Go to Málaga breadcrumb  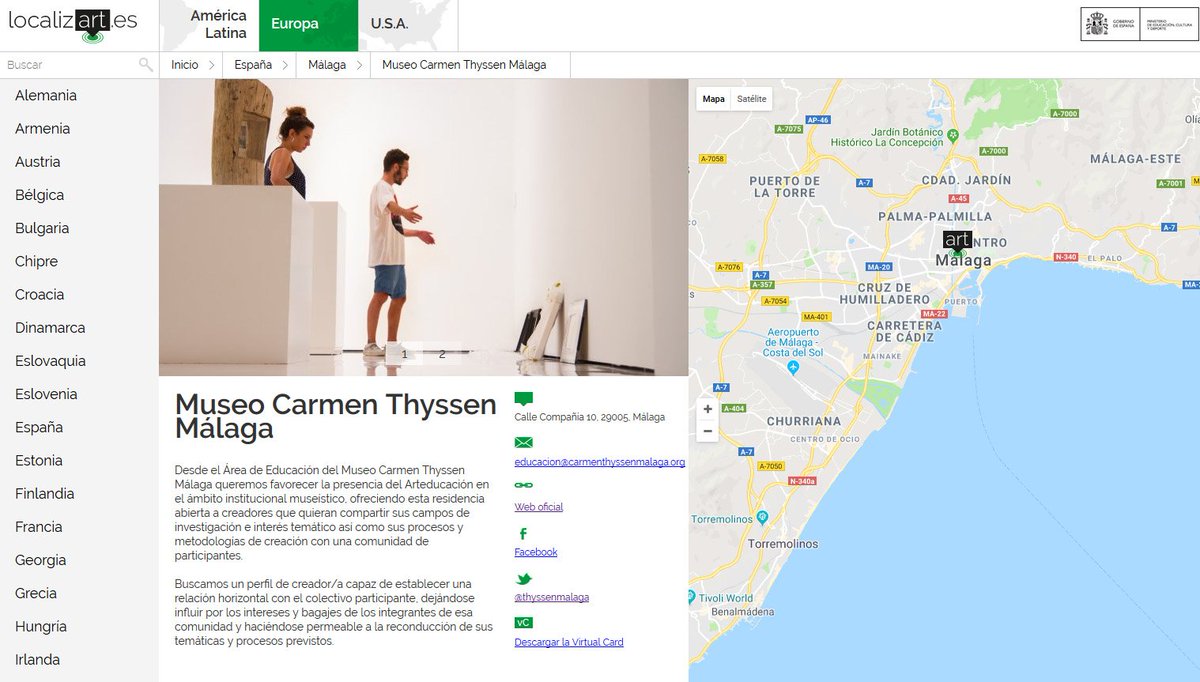click(327, 65)
